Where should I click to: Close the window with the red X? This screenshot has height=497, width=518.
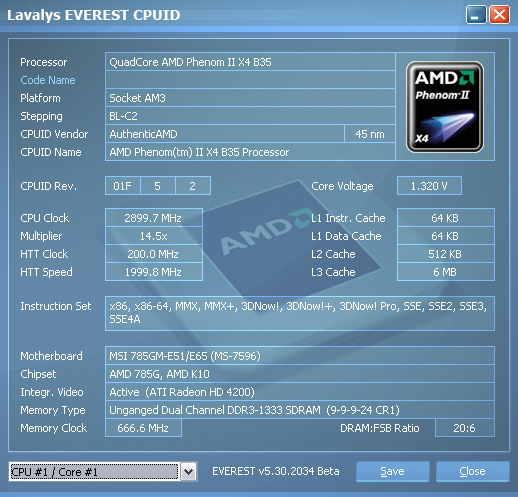pos(499,15)
